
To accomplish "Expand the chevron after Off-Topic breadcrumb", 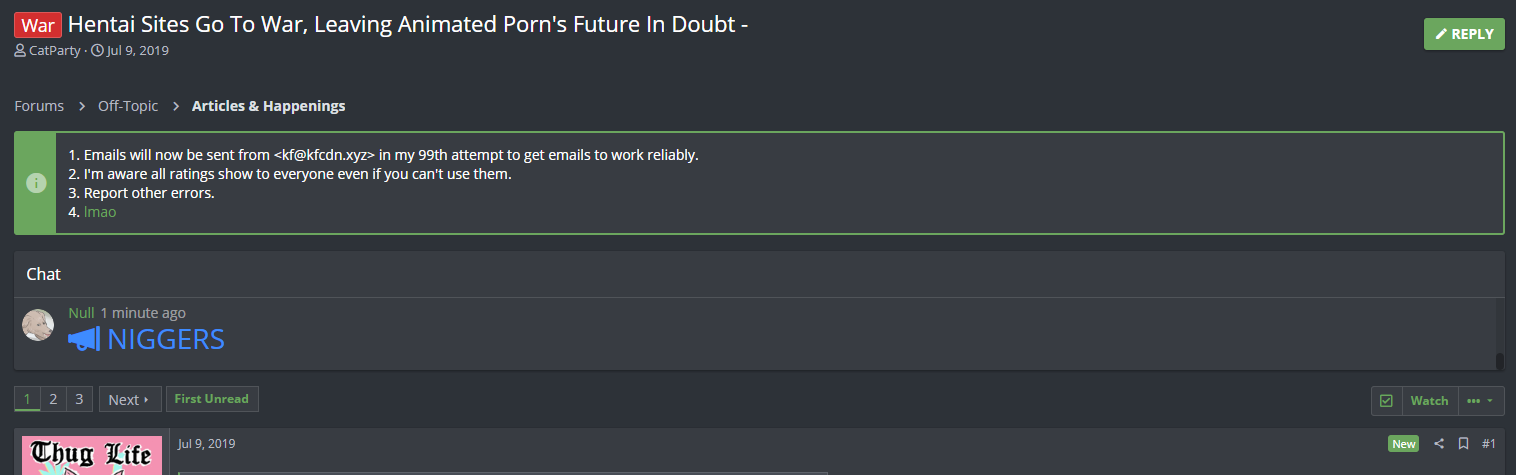I will tap(176, 106).
